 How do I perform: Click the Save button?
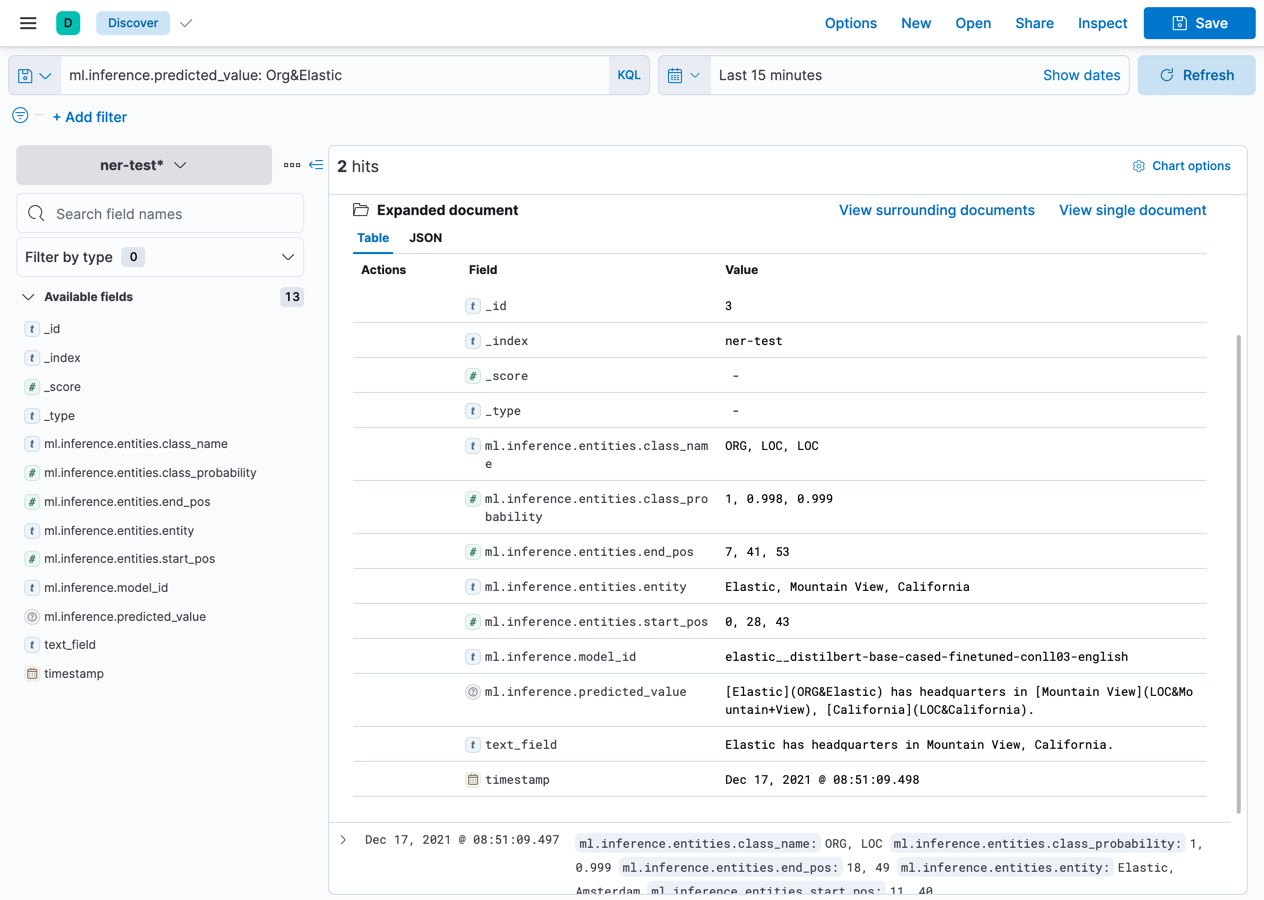[1199, 23]
